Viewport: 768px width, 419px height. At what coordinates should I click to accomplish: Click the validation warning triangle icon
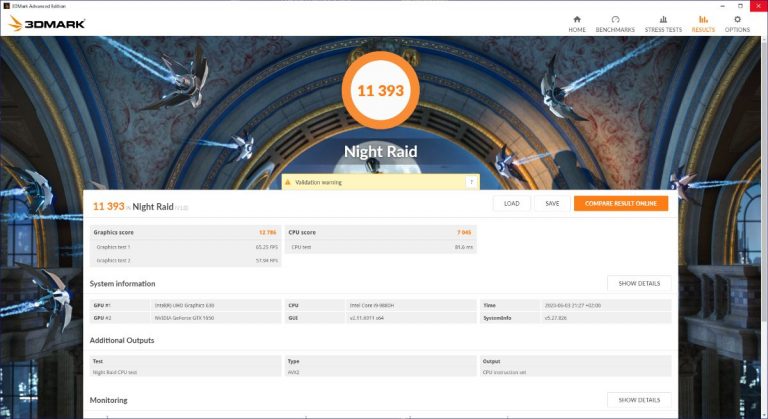289,182
